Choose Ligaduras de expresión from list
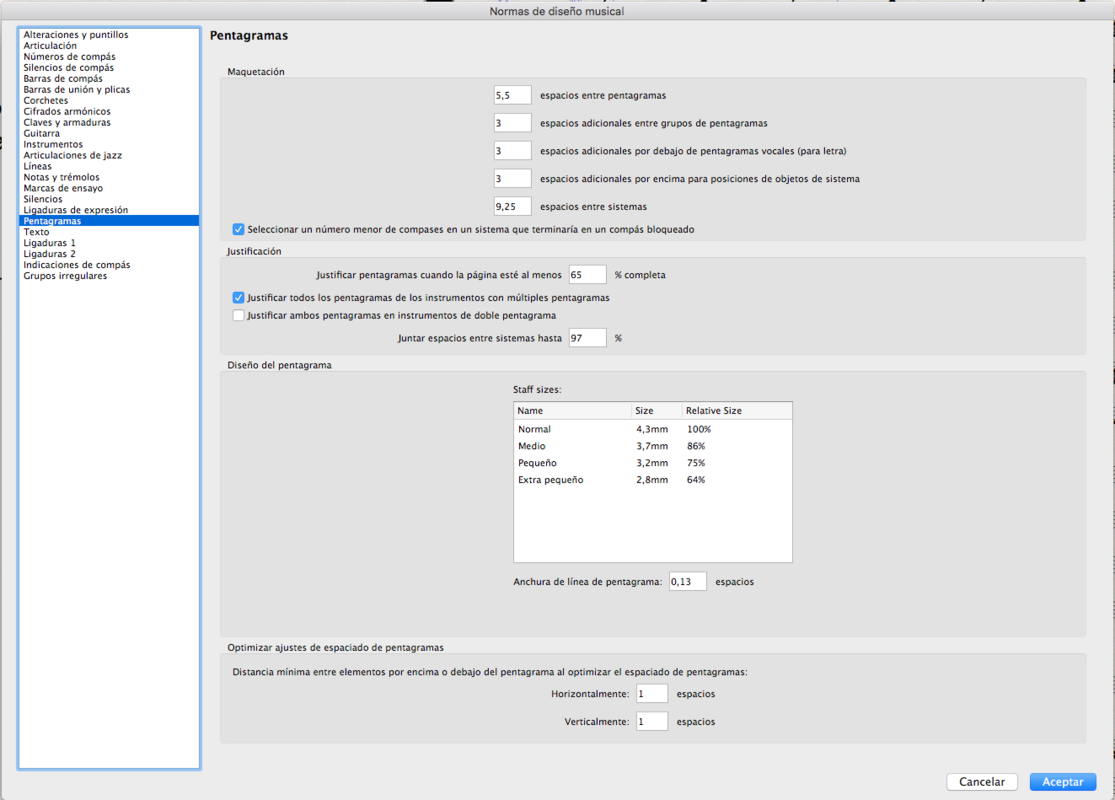The height and width of the screenshot is (800, 1115). pos(75,210)
